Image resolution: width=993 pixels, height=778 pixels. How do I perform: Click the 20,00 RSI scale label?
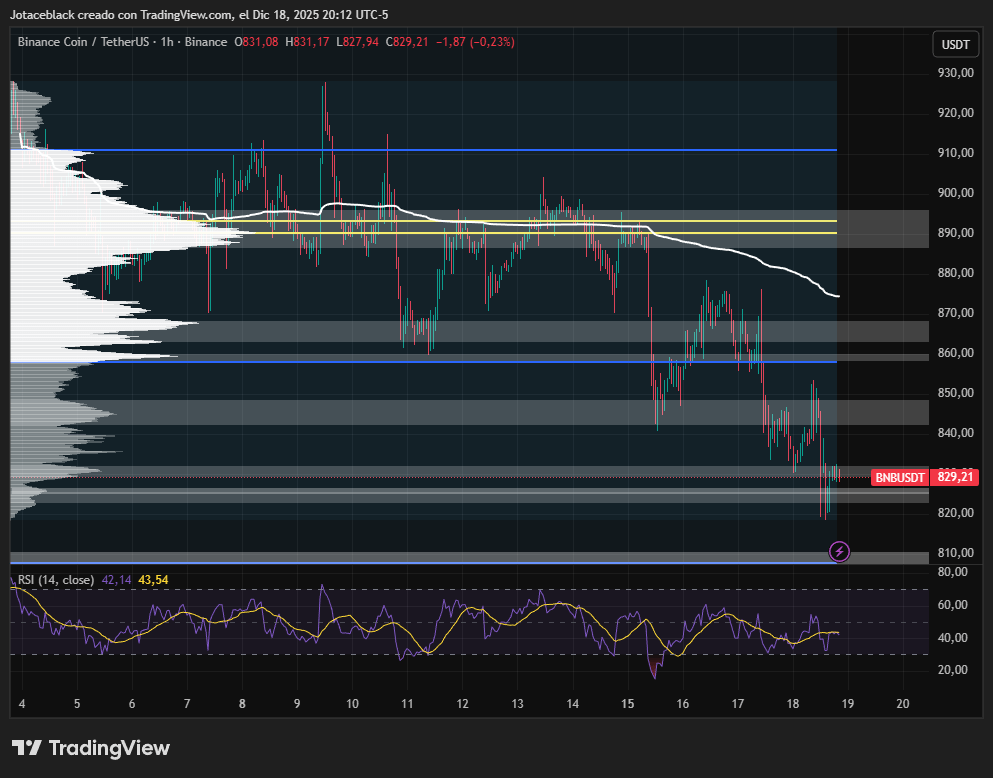(x=955, y=669)
